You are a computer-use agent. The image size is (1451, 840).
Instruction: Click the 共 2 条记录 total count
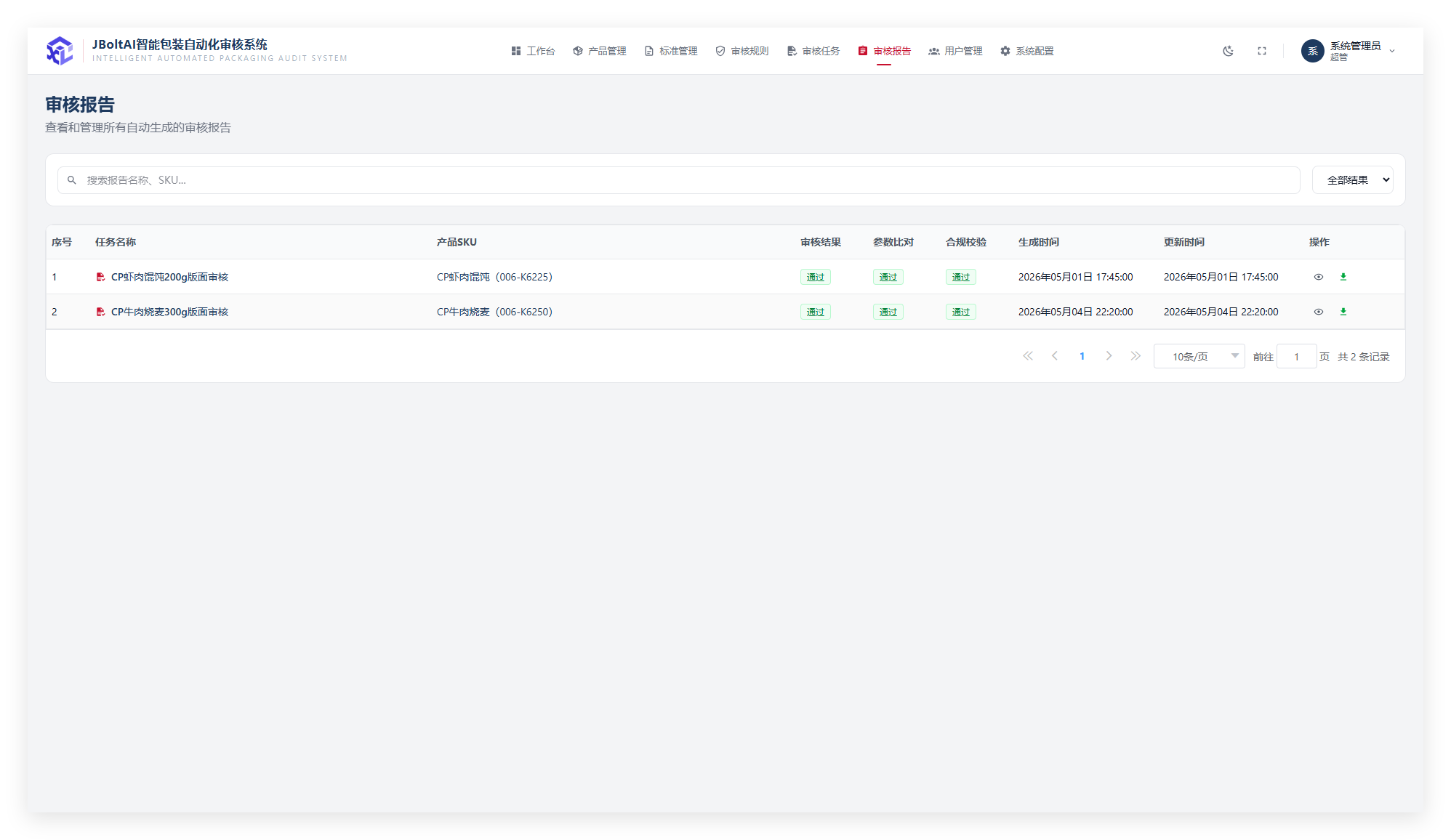(1364, 357)
